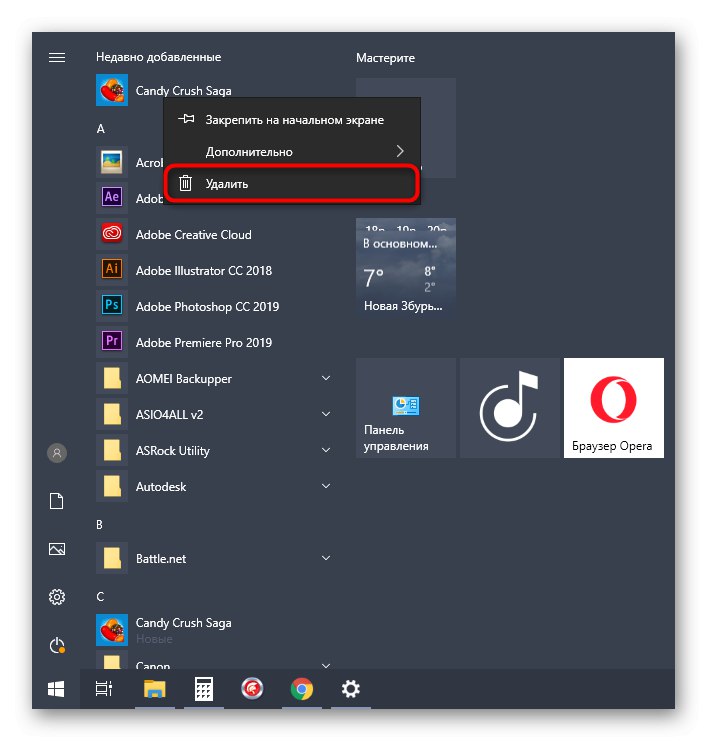Open the Панель управления tile

405,407
